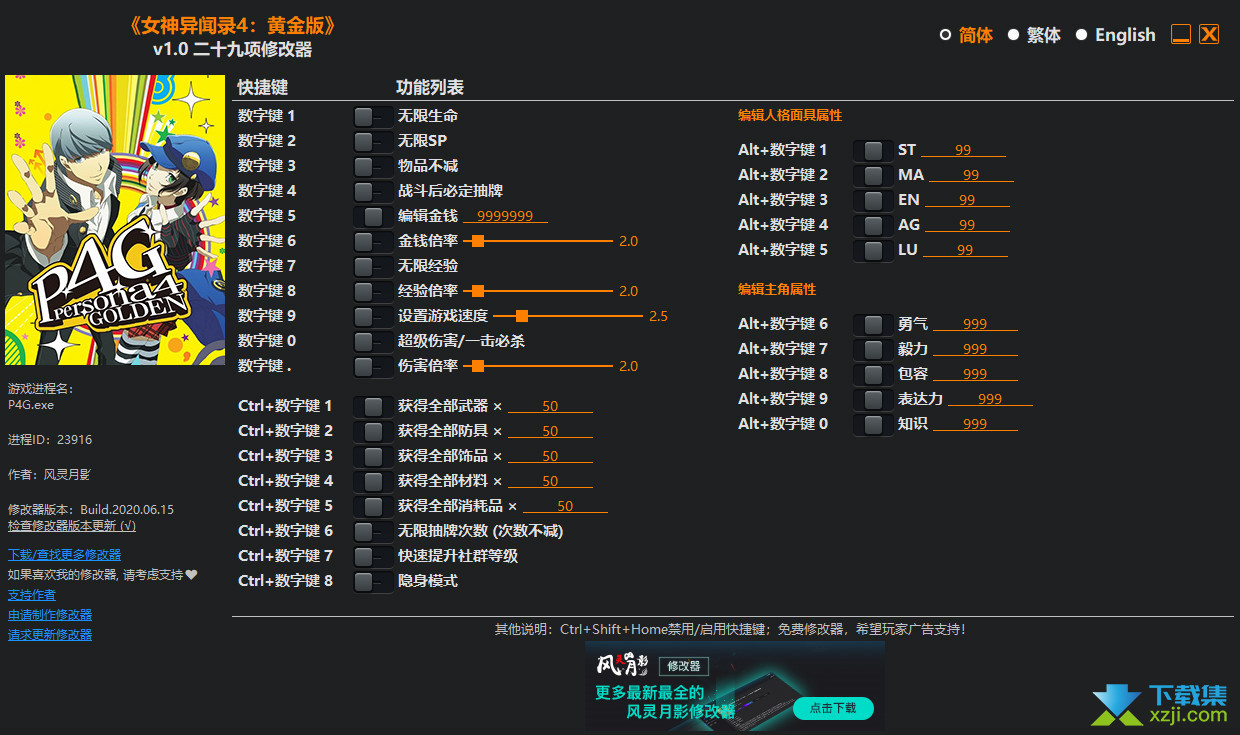The image size is (1240, 735).
Task: Click 检查修改器版本更新 link
Action: [72, 525]
